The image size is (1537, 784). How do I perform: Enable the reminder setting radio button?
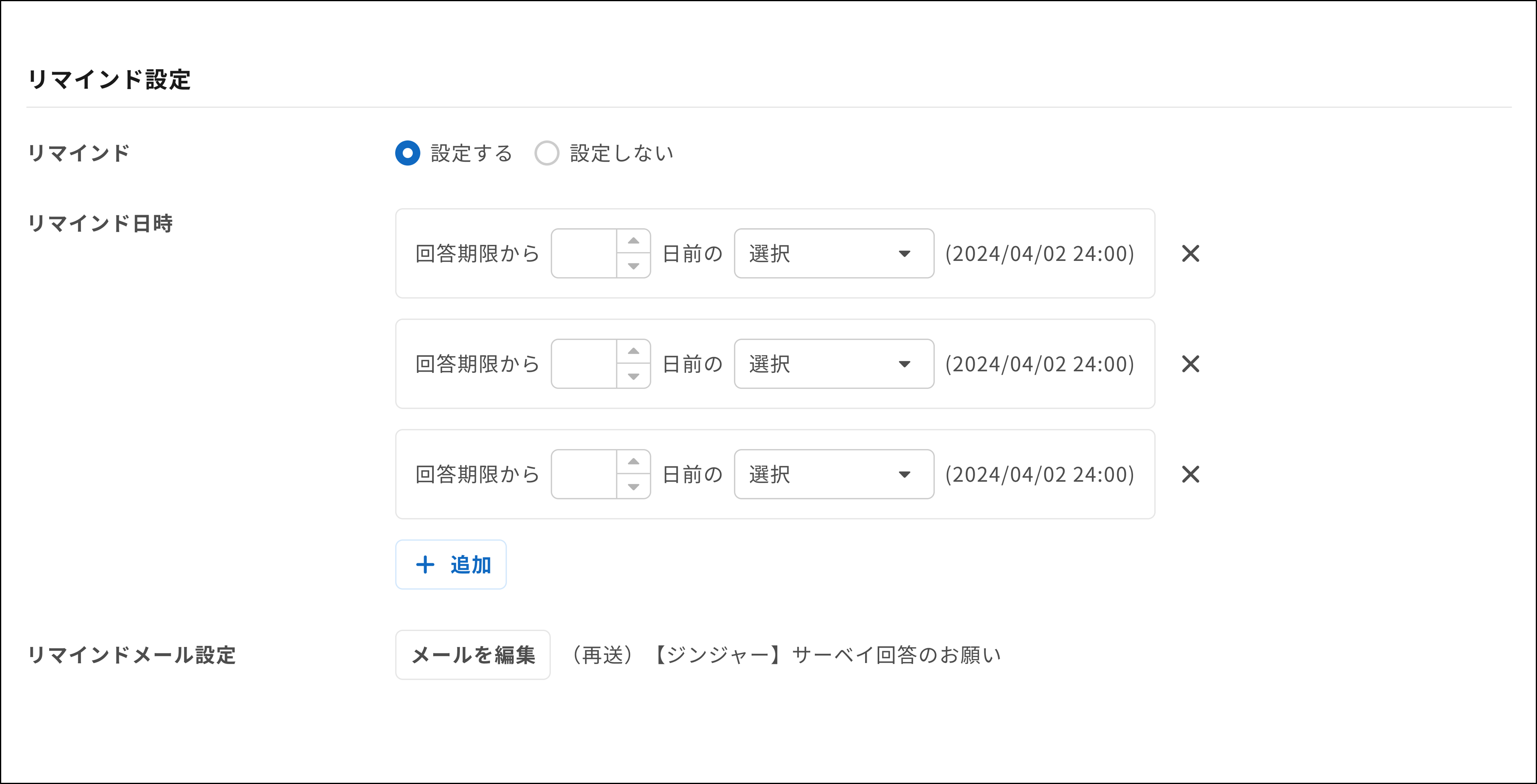coord(408,153)
